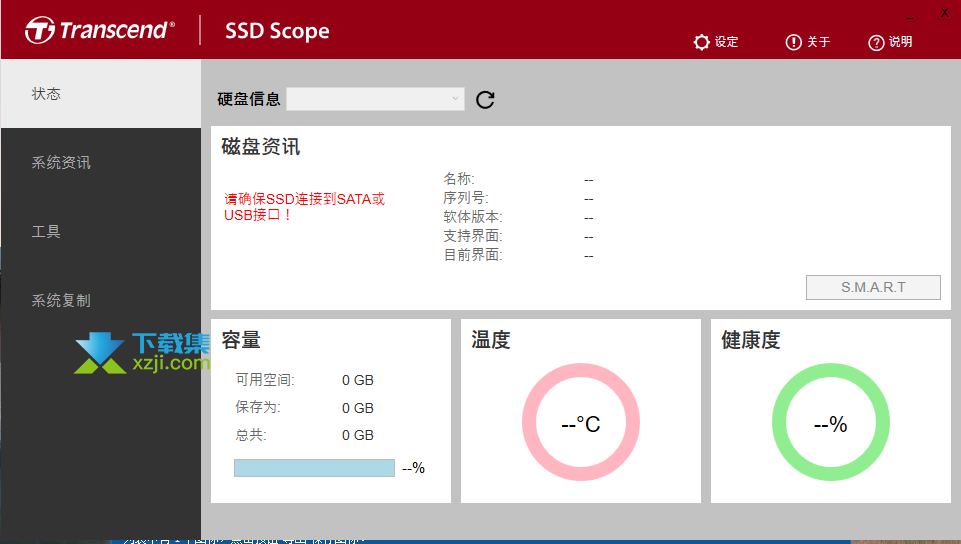This screenshot has width=961, height=544.
Task: Select the 状态 tab in the sidebar
Action: point(101,94)
